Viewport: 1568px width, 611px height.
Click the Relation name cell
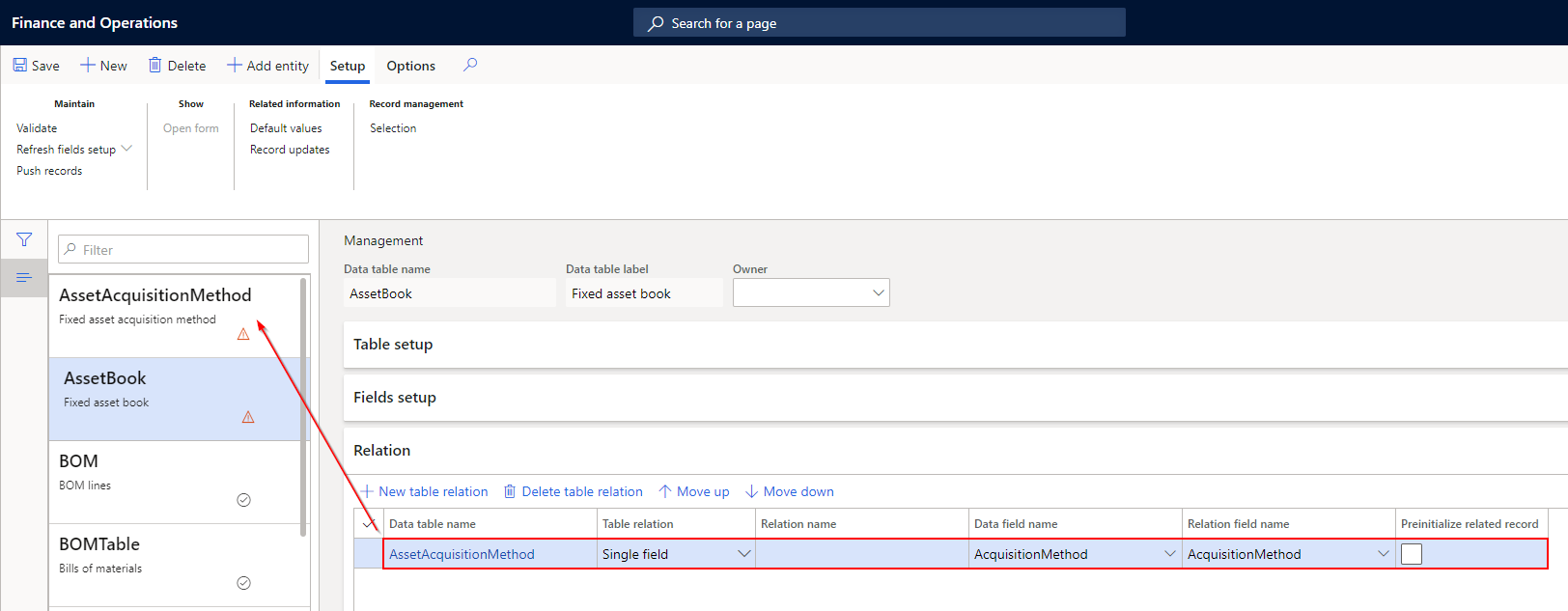tap(862, 554)
